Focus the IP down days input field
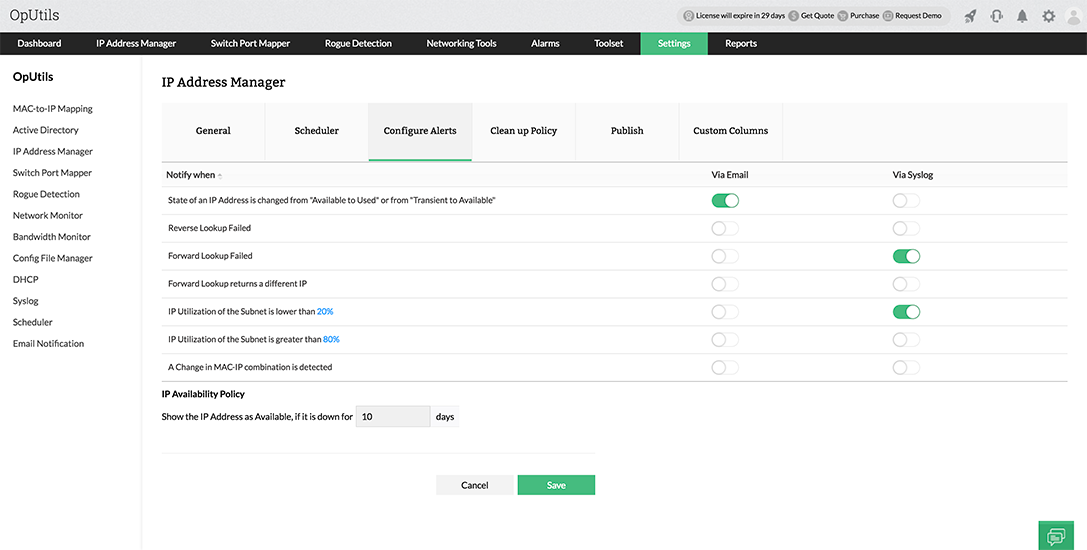The height and width of the screenshot is (550, 1087). 393,417
